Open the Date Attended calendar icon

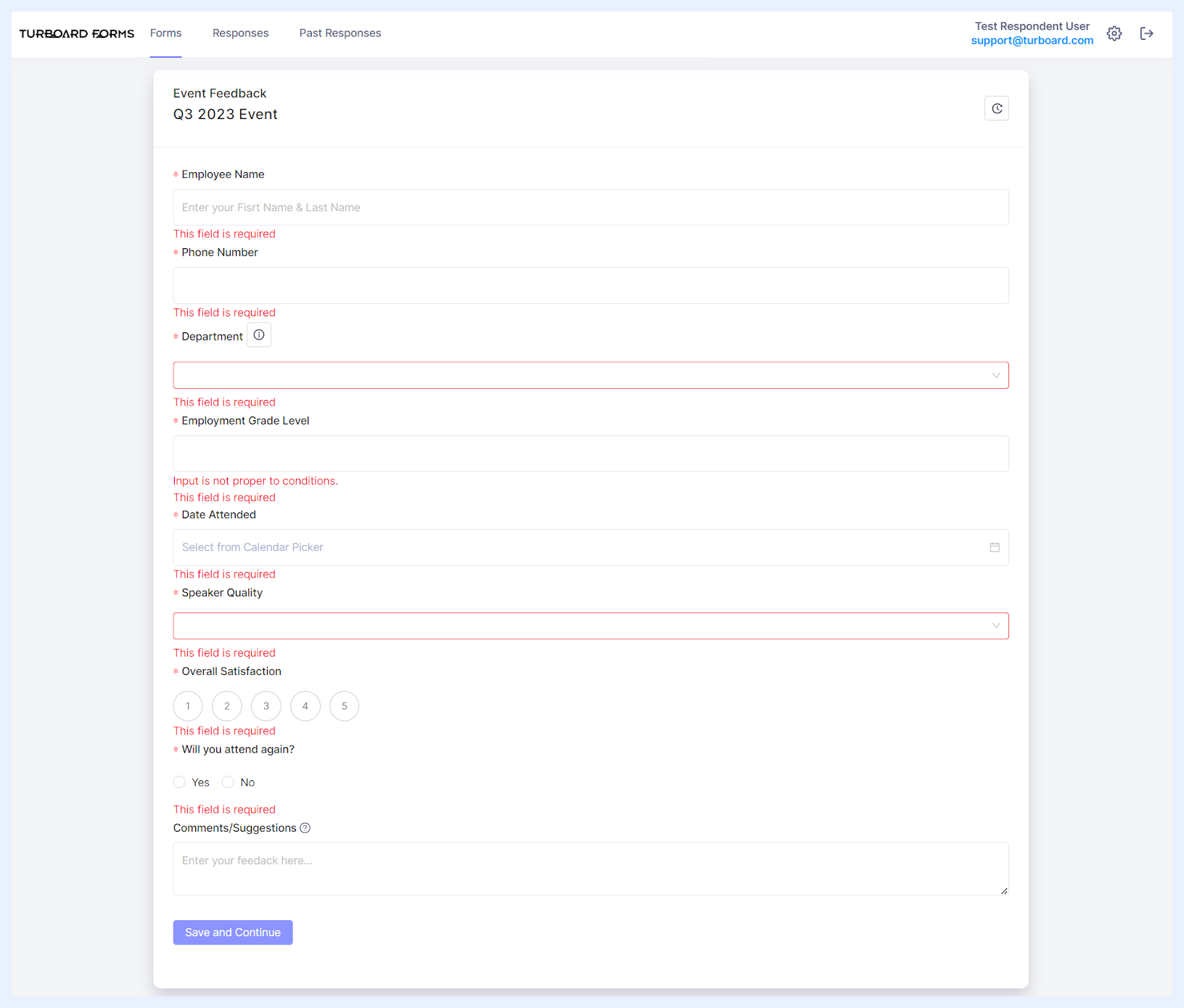[995, 547]
